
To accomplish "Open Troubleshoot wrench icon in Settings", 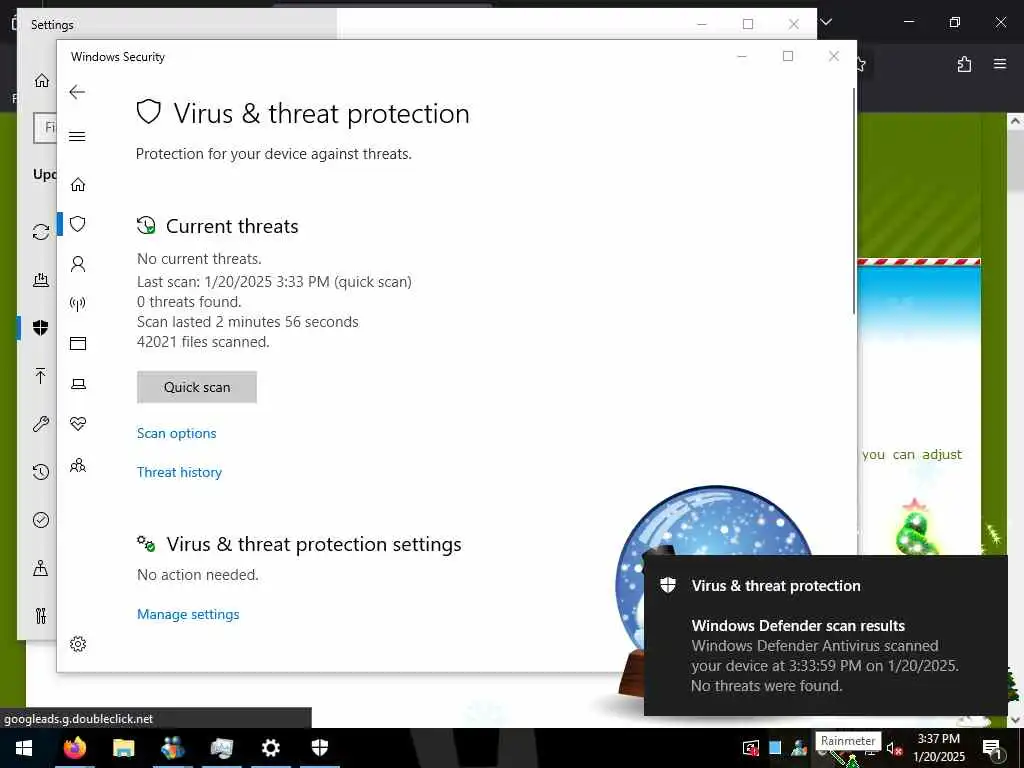I will 40,424.
